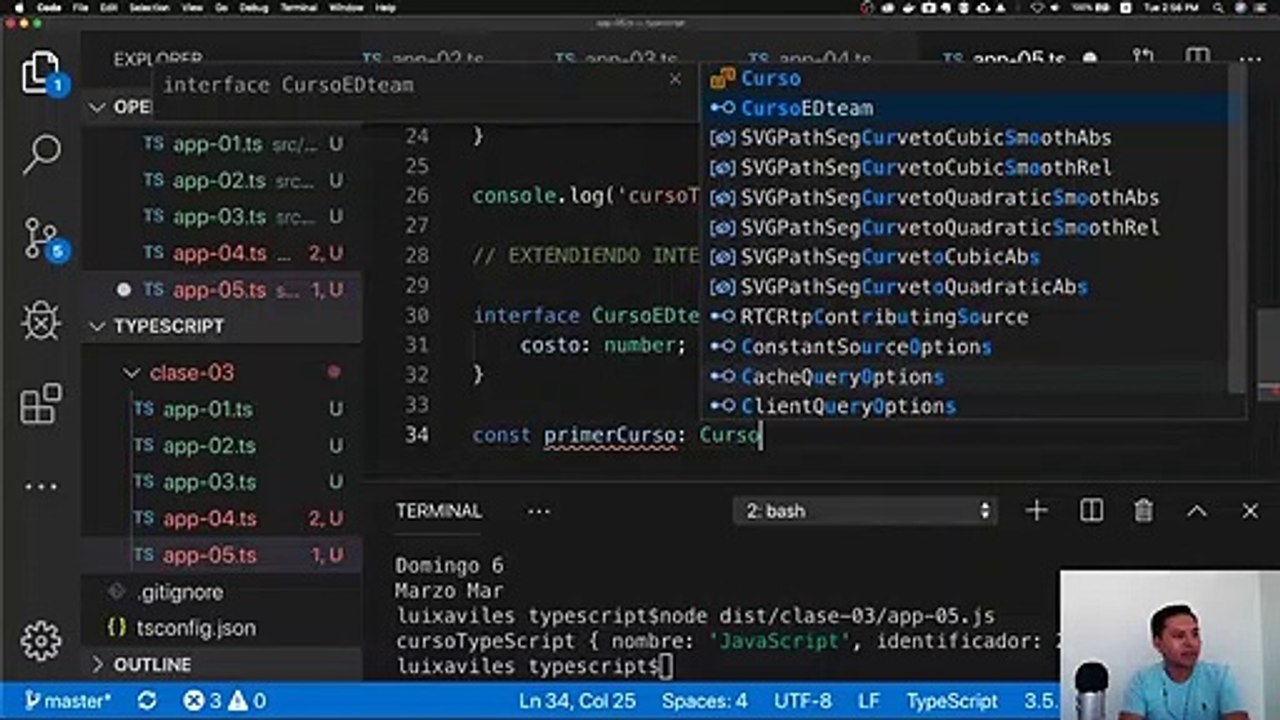Change the language mode via TypeScript in status bar

tap(951, 701)
